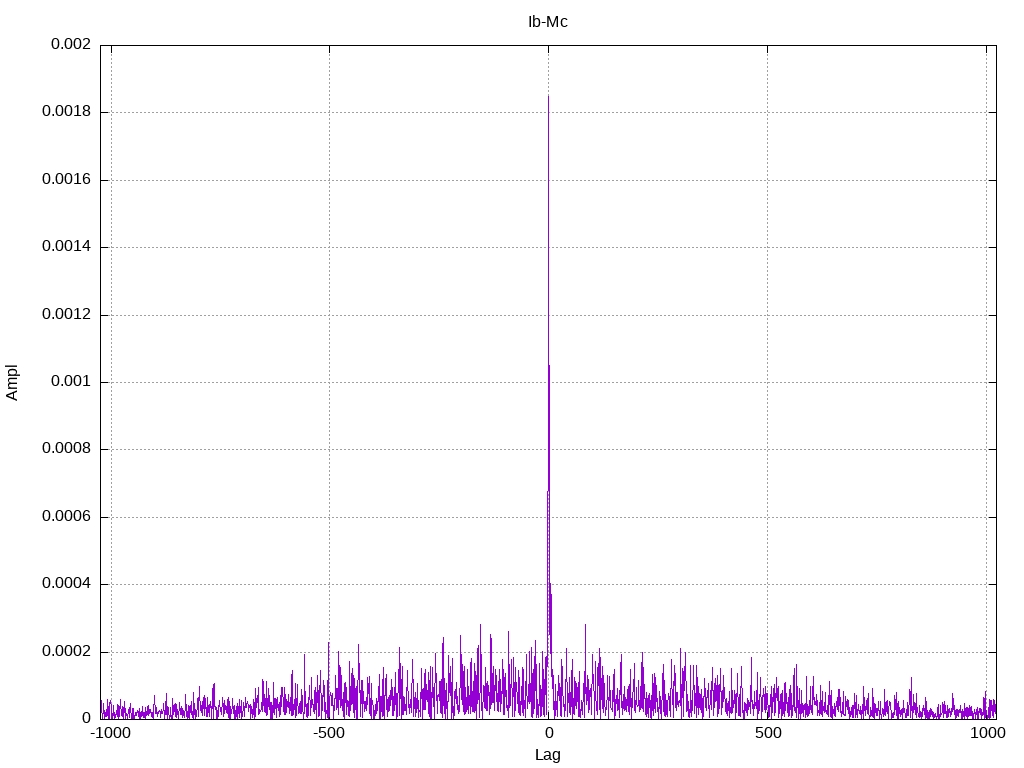This screenshot has width=1024, height=768.
Task: Select the 0.0012 y-axis tick label
Action: (x=66, y=315)
